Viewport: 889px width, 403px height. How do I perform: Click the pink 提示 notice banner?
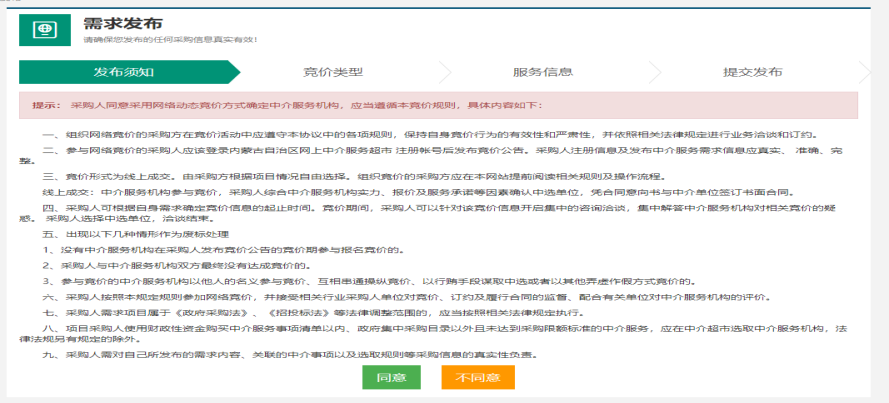coord(438,105)
